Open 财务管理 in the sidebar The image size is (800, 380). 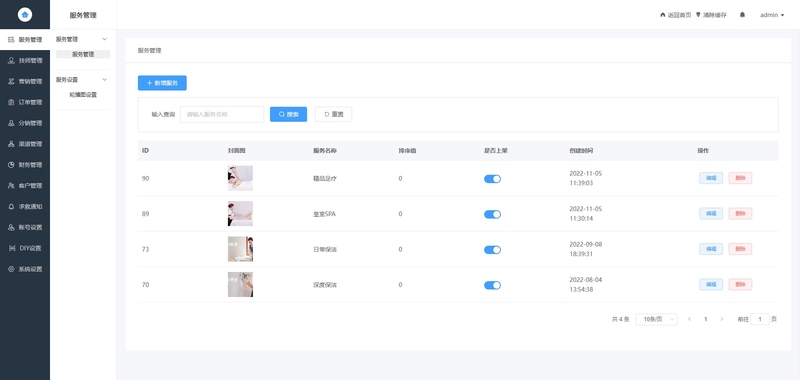click(x=25, y=165)
